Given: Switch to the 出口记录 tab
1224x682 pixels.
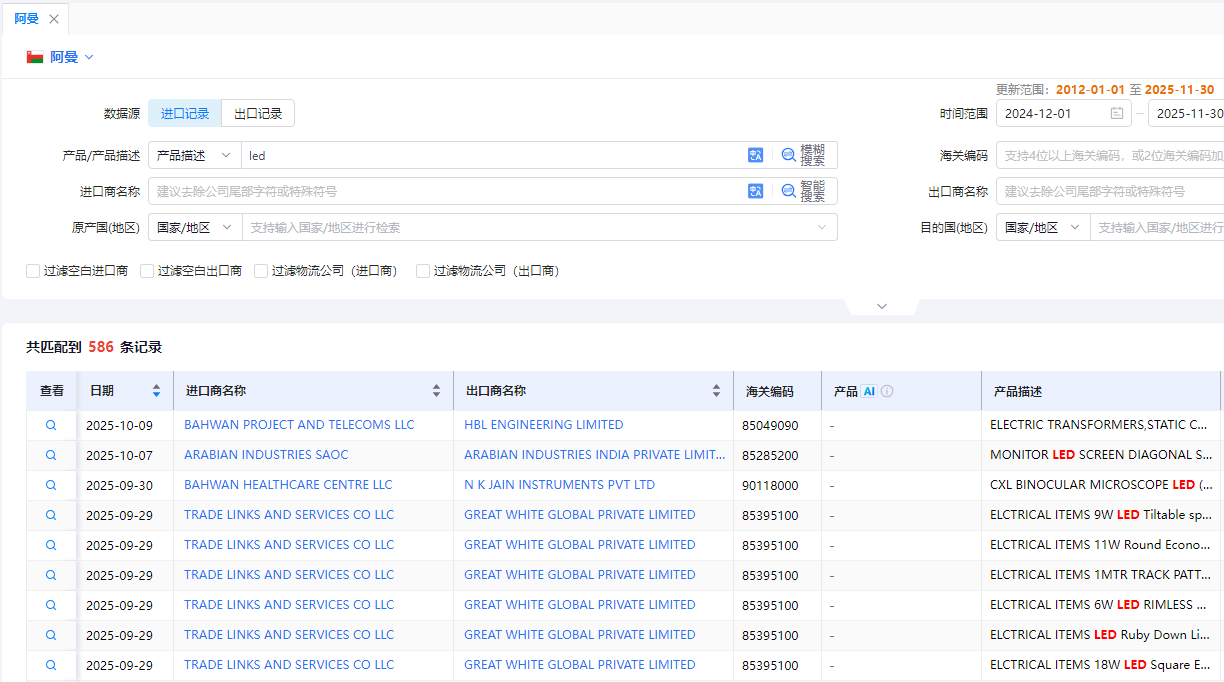Looking at the screenshot, I should coord(258,113).
